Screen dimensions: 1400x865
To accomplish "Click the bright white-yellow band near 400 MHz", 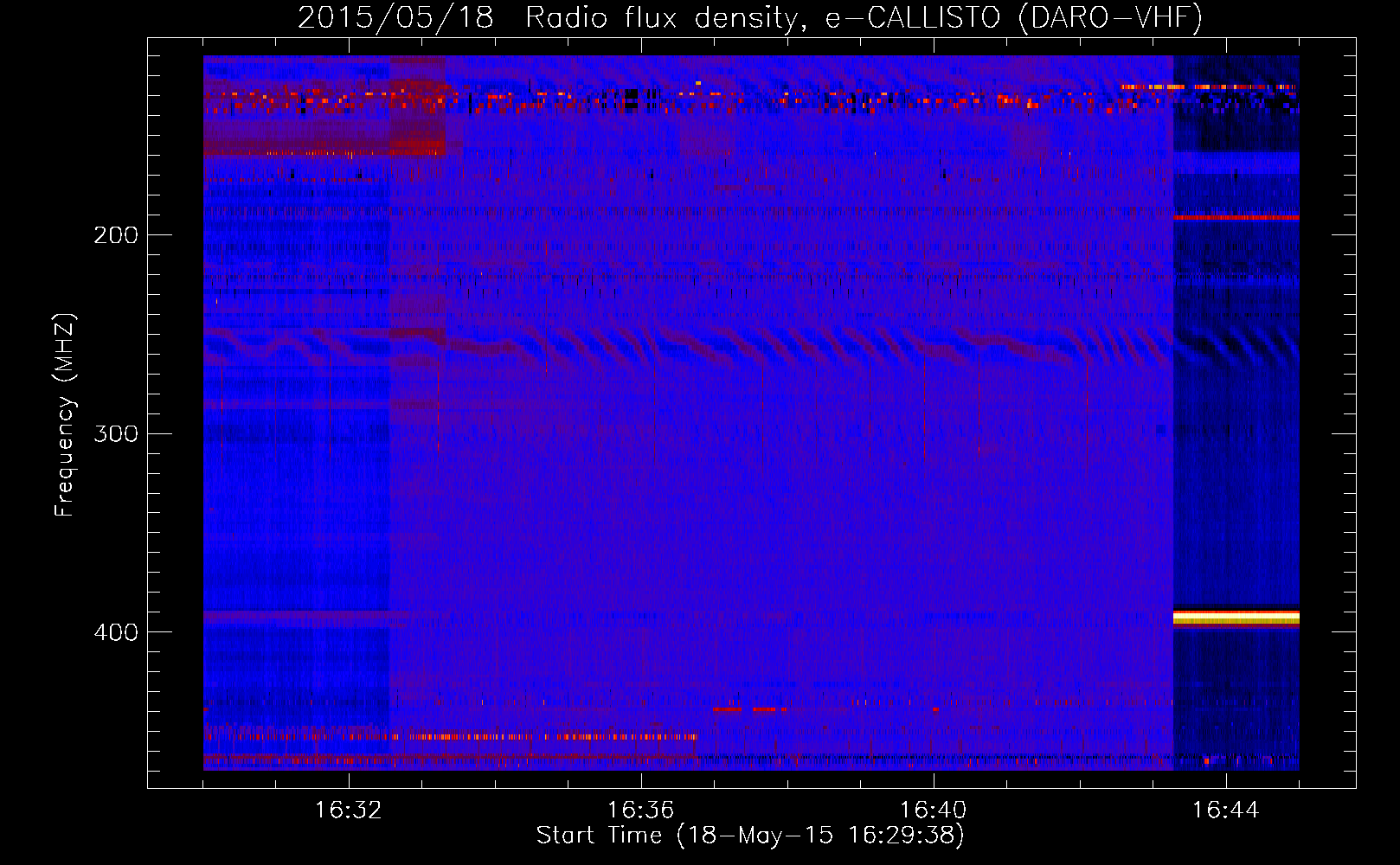I will (x=1236, y=617).
